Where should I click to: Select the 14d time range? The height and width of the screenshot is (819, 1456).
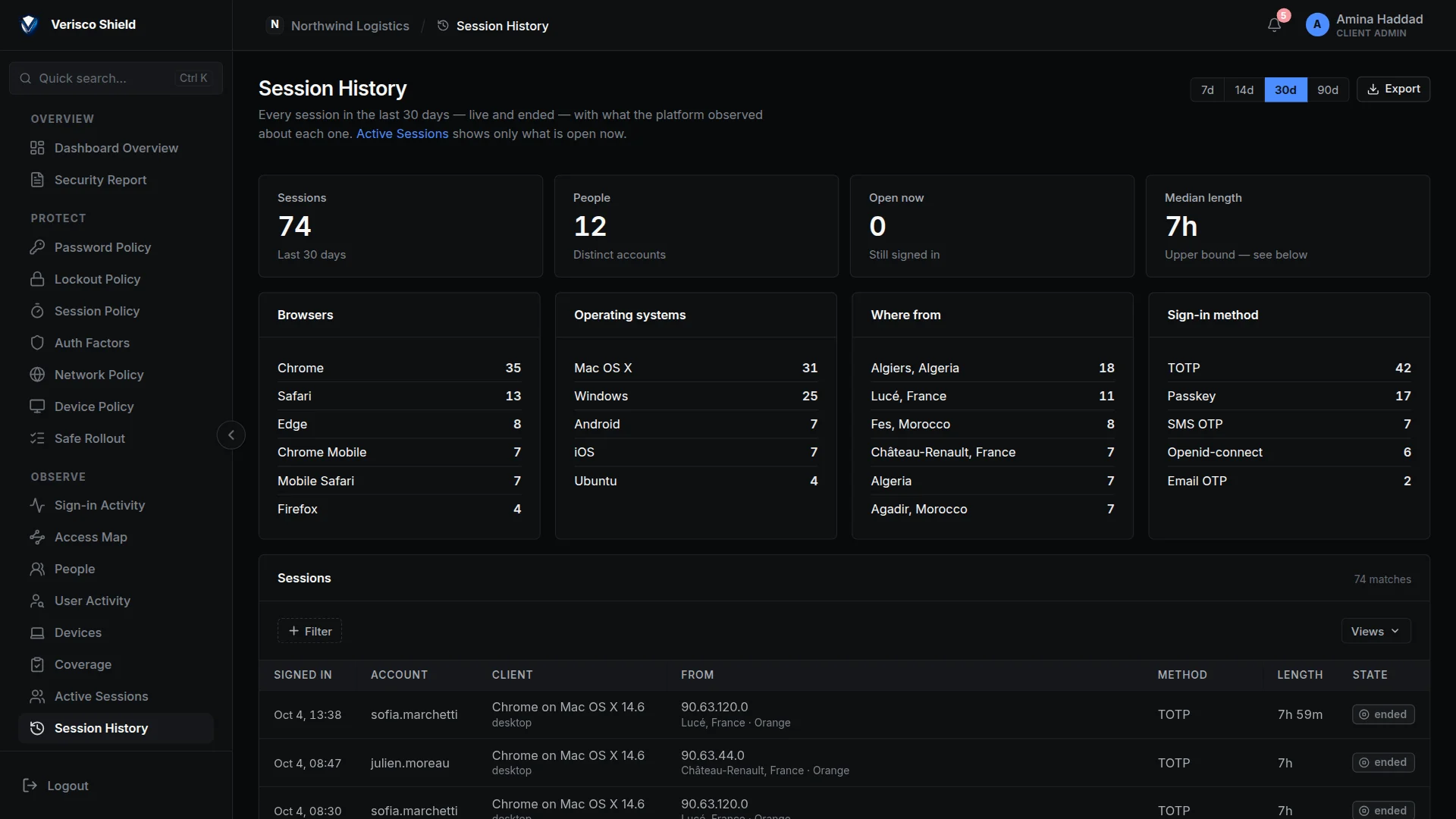point(1244,89)
